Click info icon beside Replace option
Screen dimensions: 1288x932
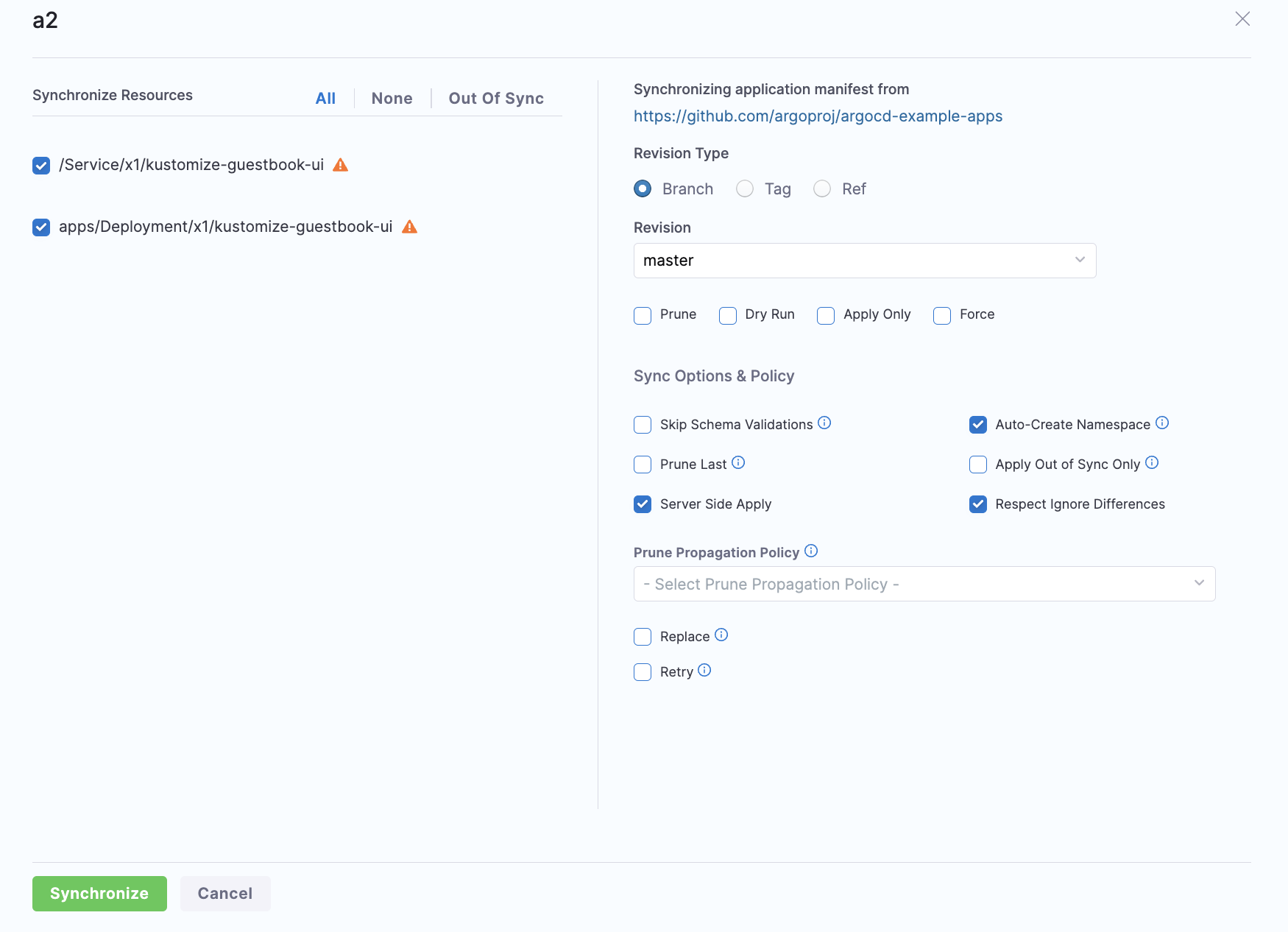click(721, 635)
